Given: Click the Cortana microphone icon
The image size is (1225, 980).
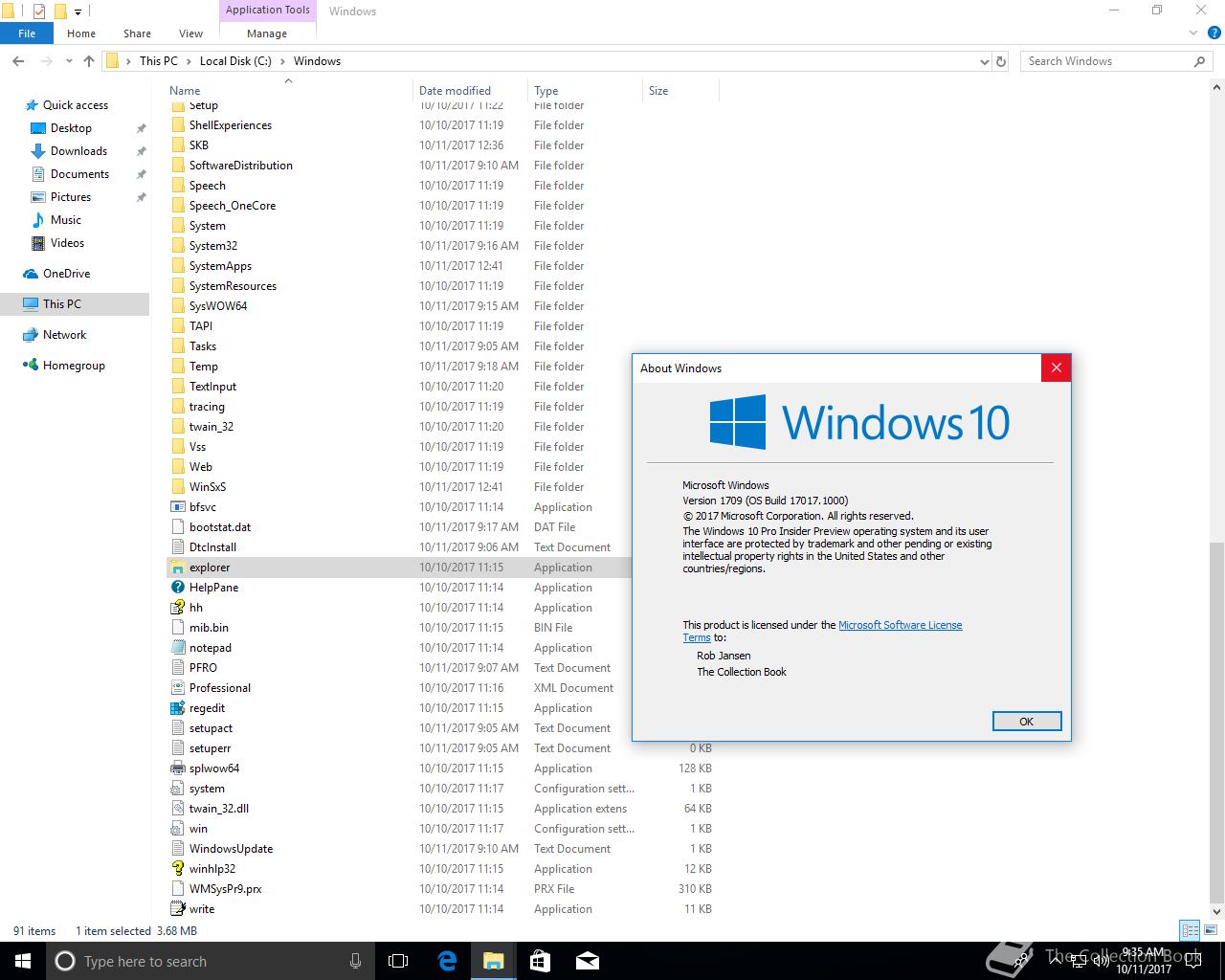Looking at the screenshot, I should [355, 961].
